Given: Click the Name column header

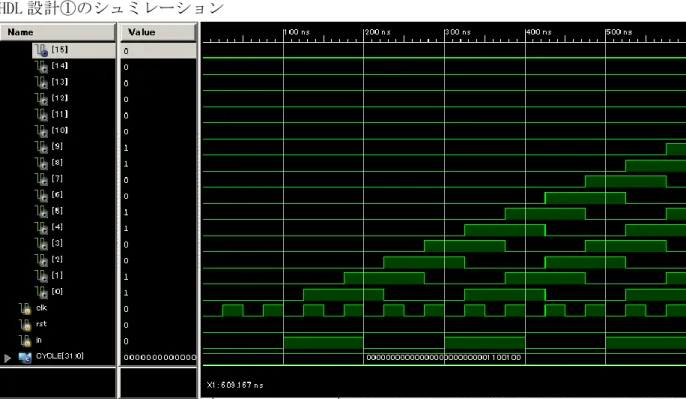Looking at the screenshot, I should [58, 32].
